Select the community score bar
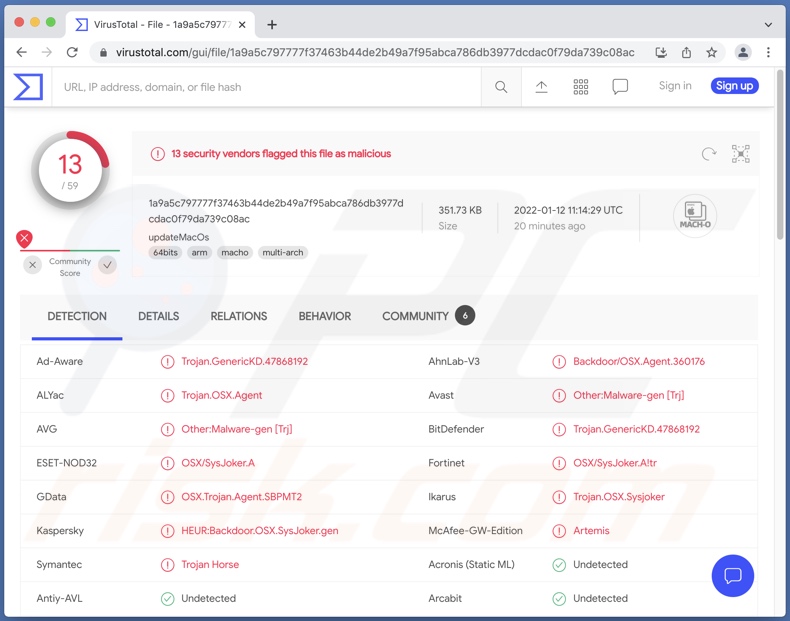Image resolution: width=790 pixels, height=621 pixels. coord(70,250)
